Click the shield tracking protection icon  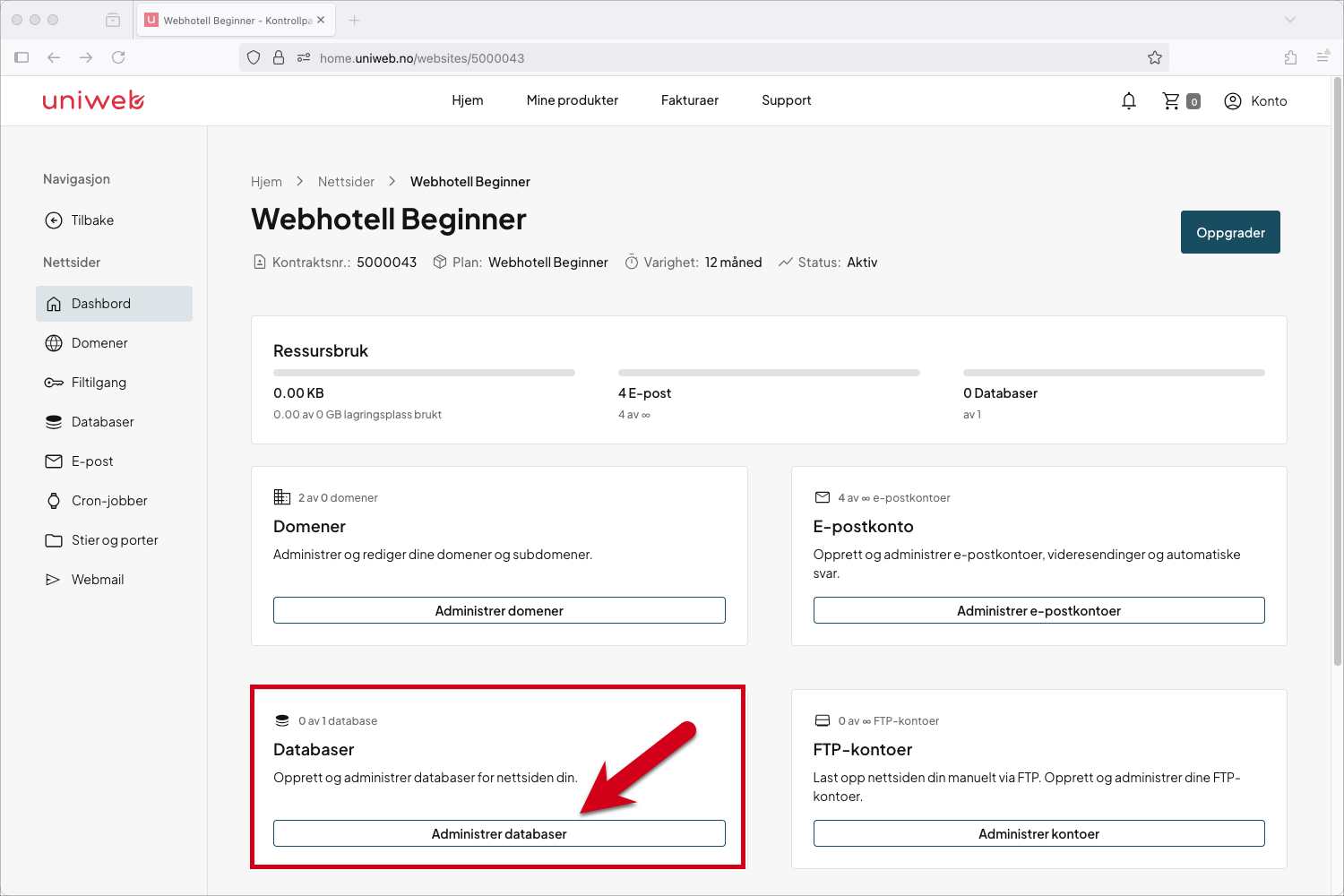point(254,57)
